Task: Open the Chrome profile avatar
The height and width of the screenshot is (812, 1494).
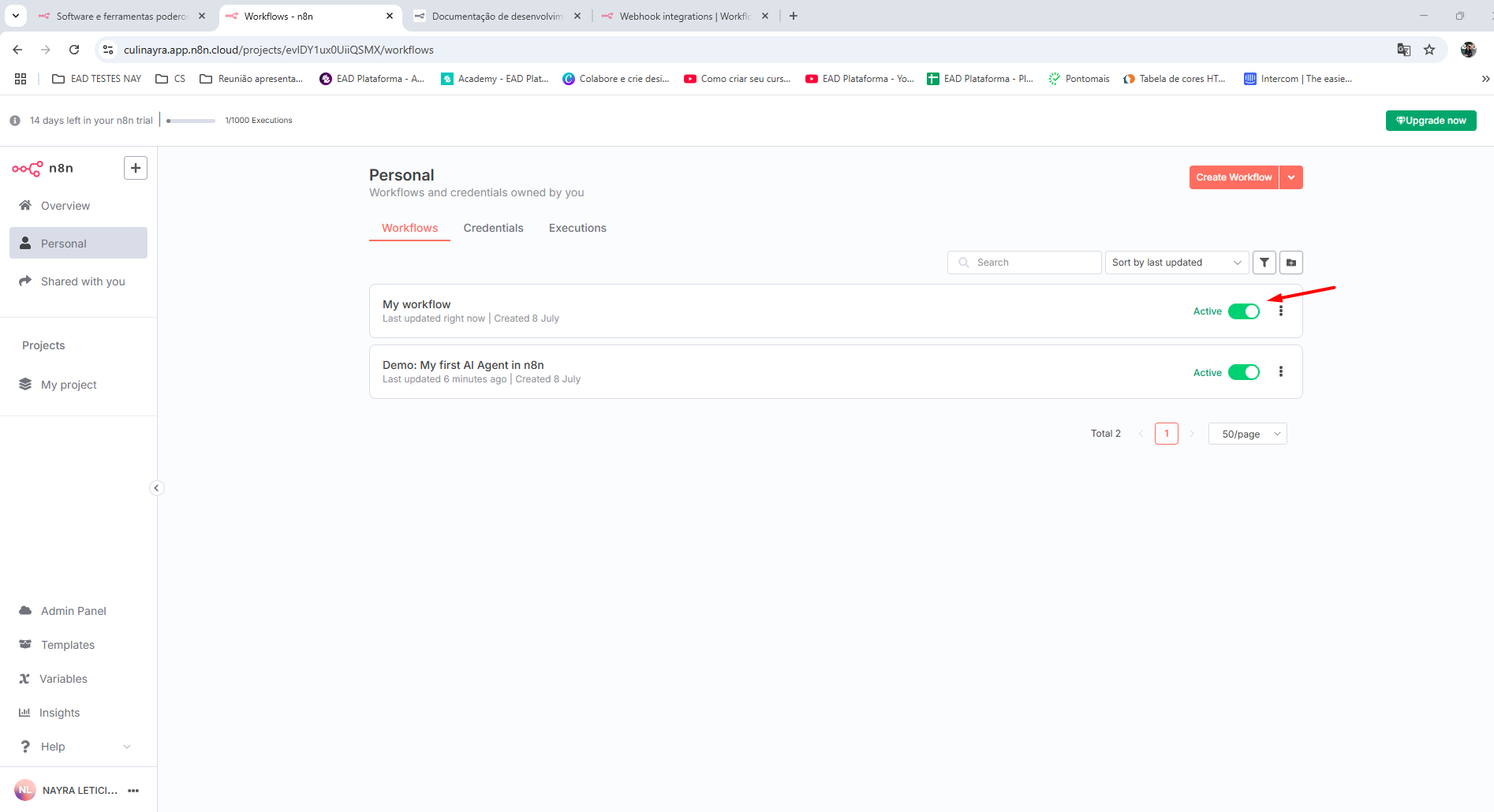Action: [1468, 50]
